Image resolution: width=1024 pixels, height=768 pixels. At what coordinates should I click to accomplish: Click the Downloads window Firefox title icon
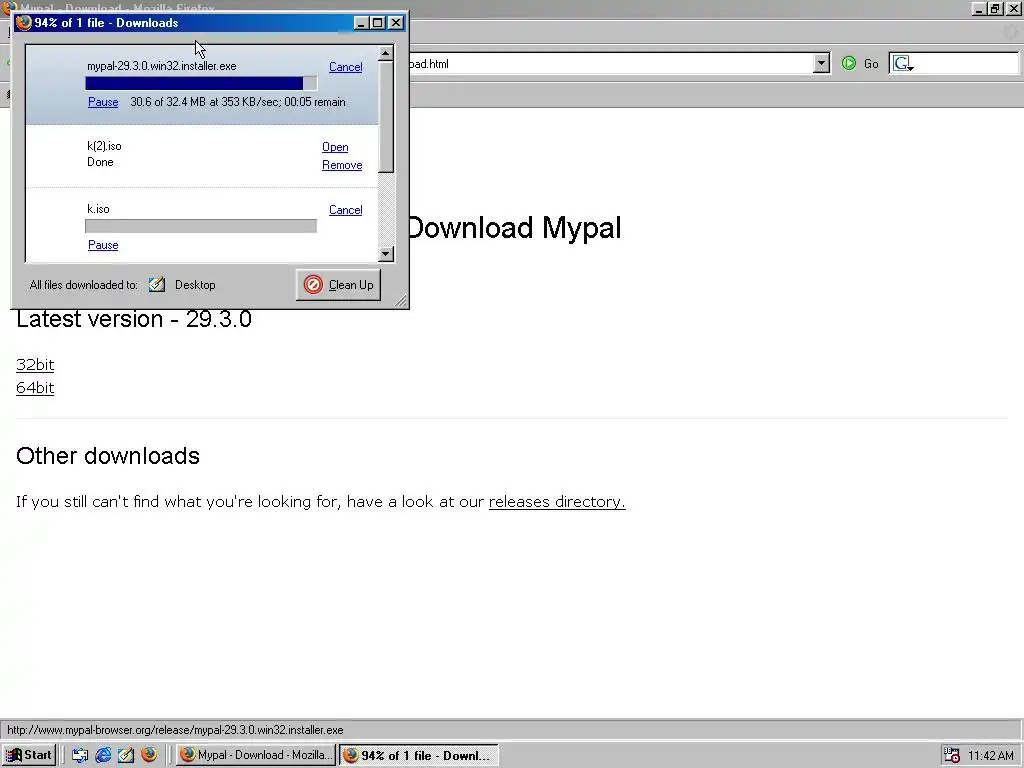24,23
